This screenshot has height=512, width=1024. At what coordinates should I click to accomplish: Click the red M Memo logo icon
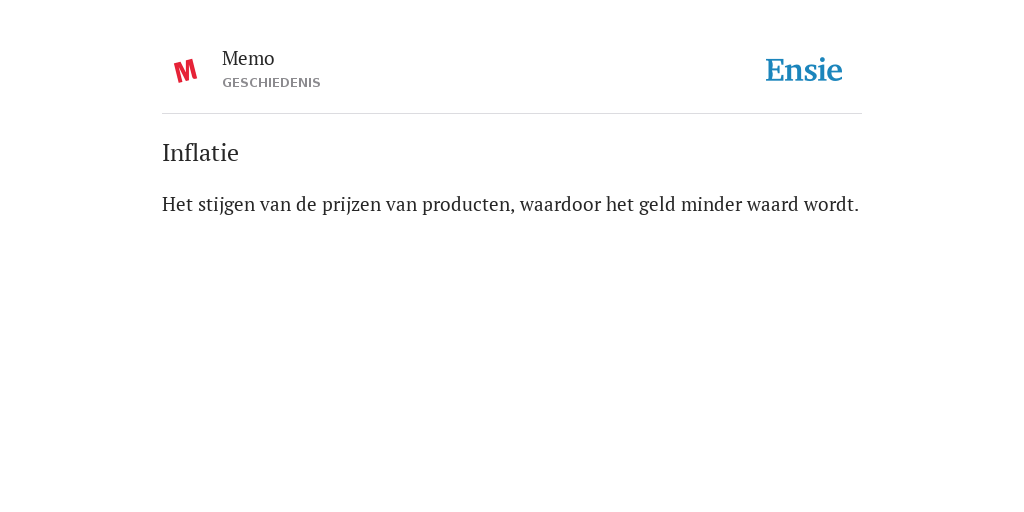pyautogui.click(x=185, y=71)
